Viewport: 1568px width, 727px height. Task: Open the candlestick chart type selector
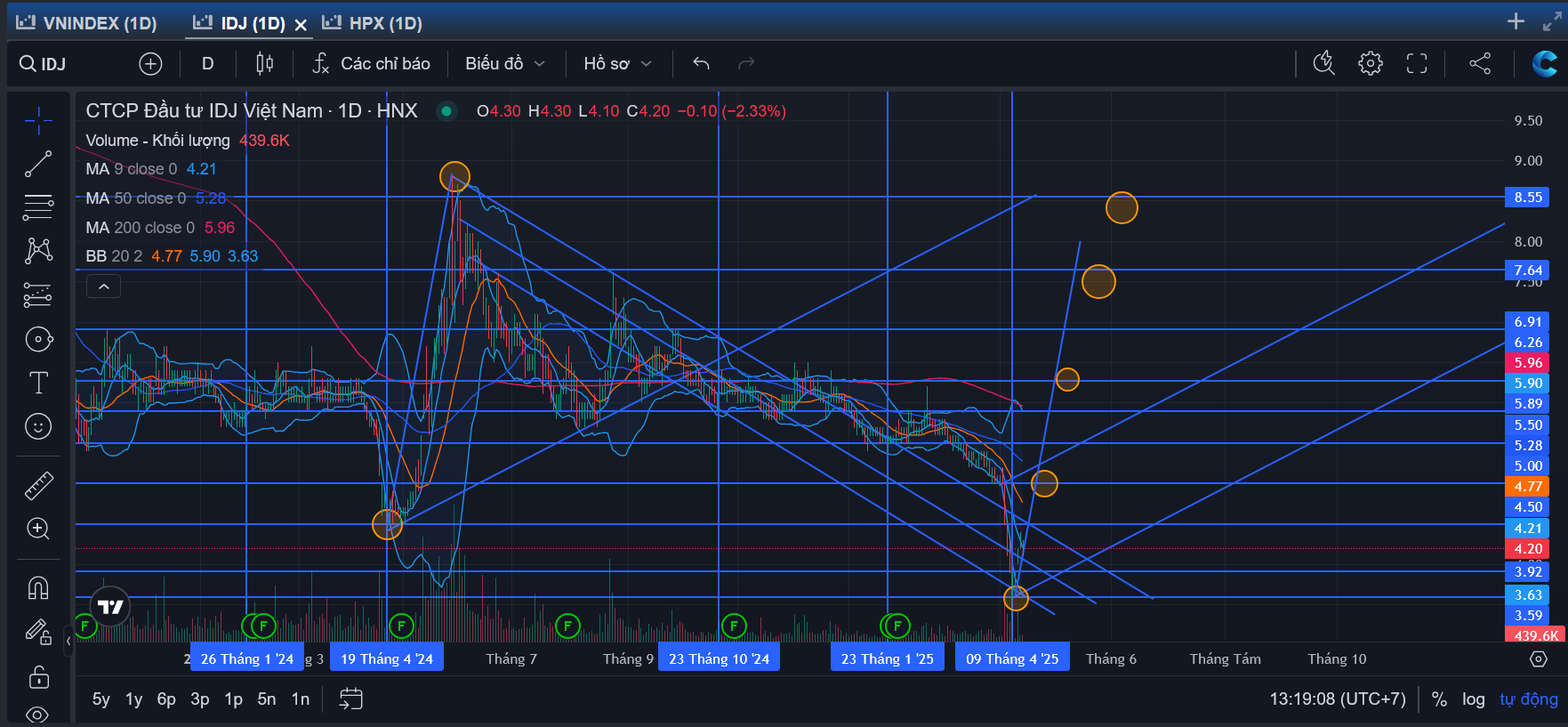point(265,63)
